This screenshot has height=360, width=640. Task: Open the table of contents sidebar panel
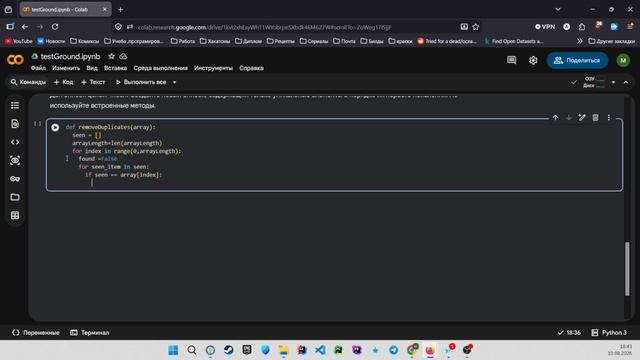coord(15,105)
